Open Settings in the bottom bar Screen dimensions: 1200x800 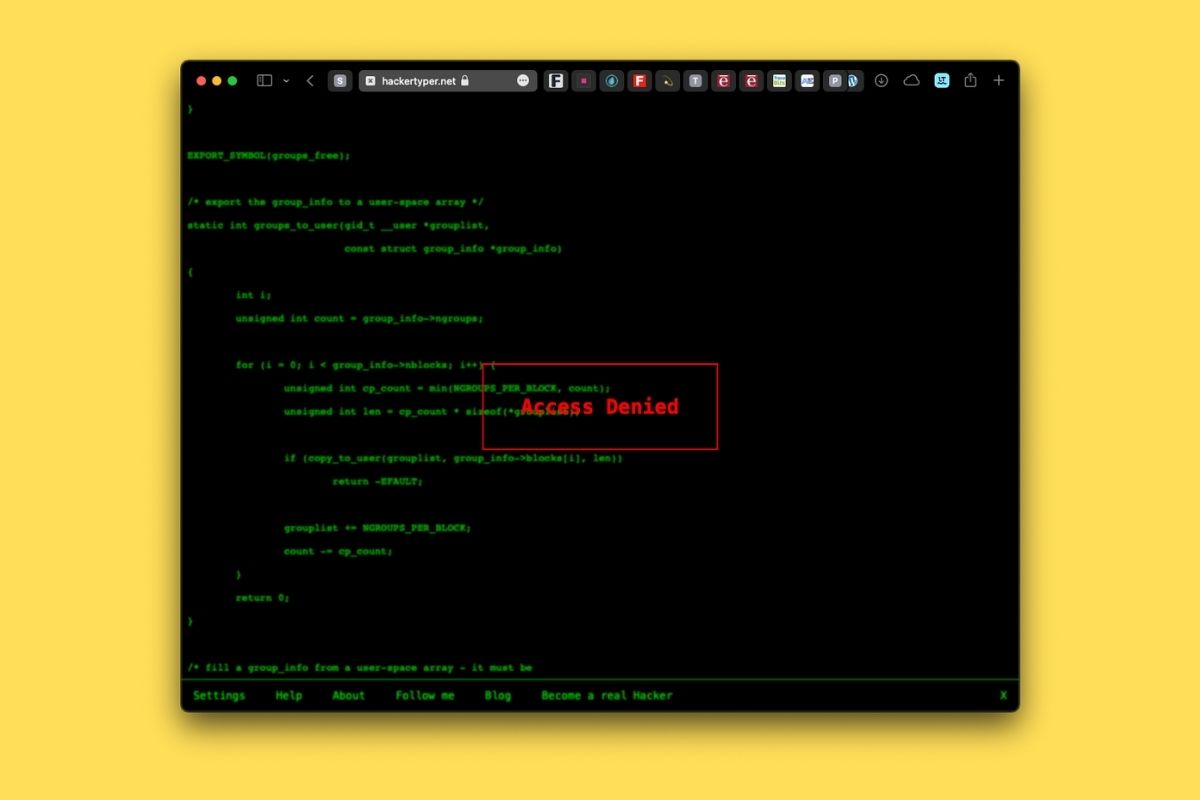pyautogui.click(x=219, y=695)
